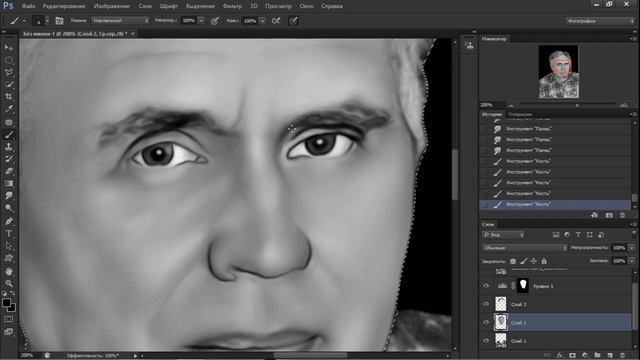Delete layer trash icon in Layers panel
The image size is (640, 360).
(622, 355)
